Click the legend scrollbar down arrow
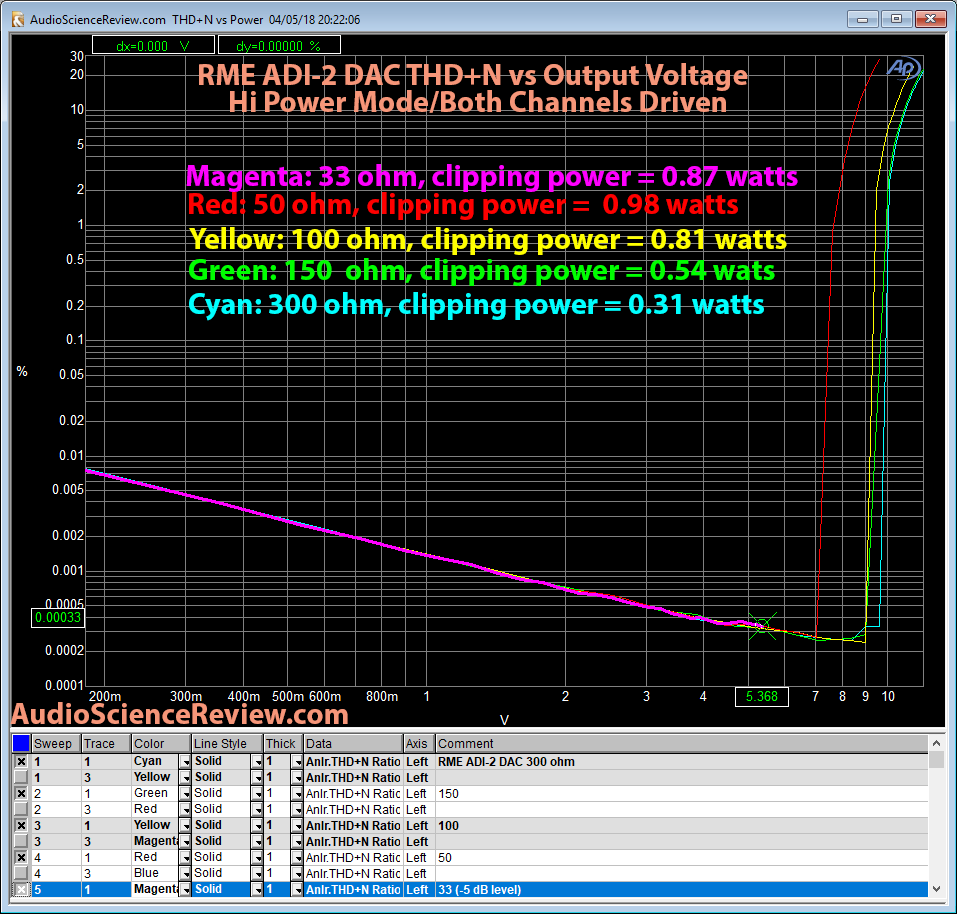 coord(936,889)
